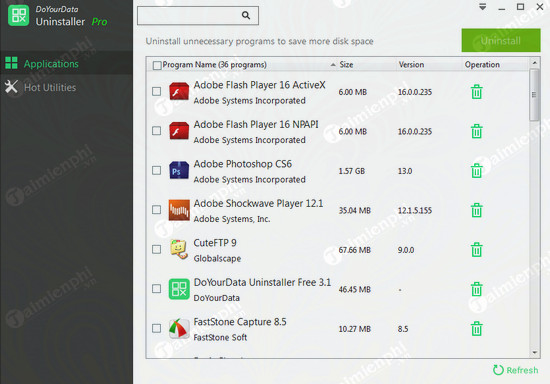
Task: Click the CuteFTP 9 app icon
Action: (x=179, y=249)
